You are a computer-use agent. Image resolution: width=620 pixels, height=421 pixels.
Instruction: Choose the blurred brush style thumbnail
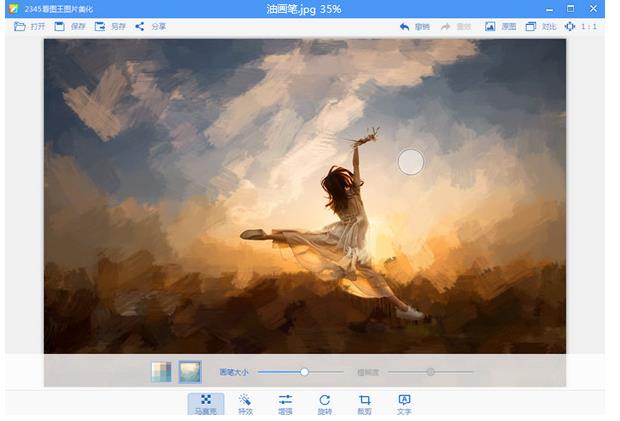[x=189, y=372]
